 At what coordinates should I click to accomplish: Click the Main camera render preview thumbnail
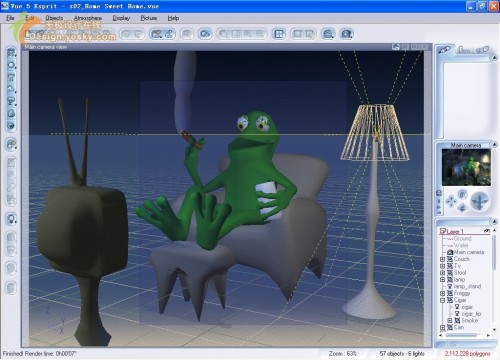point(466,167)
